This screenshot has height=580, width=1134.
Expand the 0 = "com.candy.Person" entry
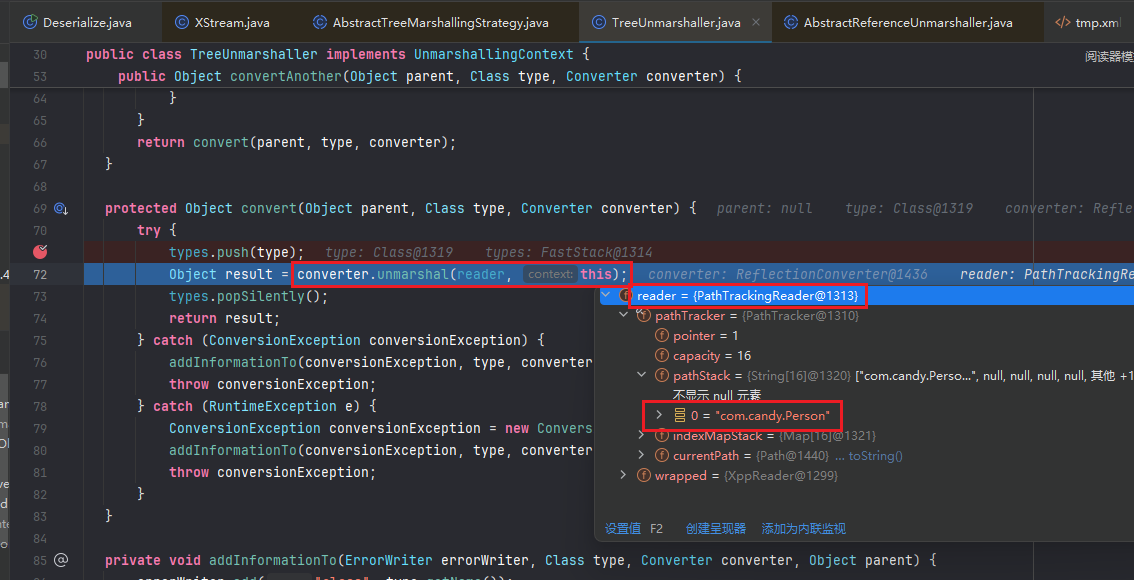pyautogui.click(x=658, y=415)
